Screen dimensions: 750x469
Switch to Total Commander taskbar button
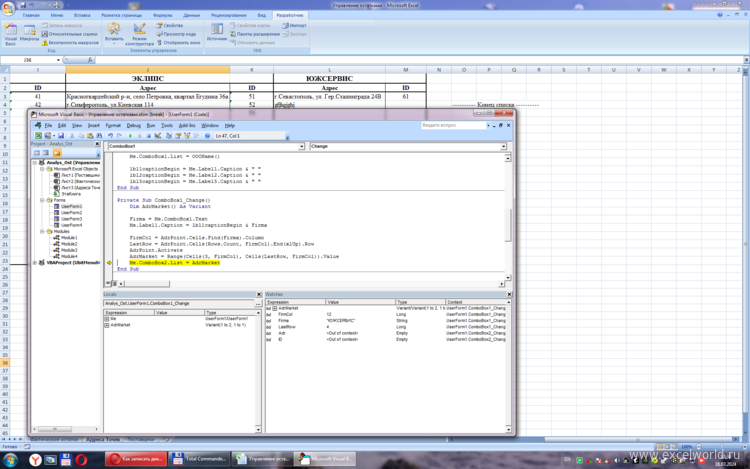click(199, 459)
